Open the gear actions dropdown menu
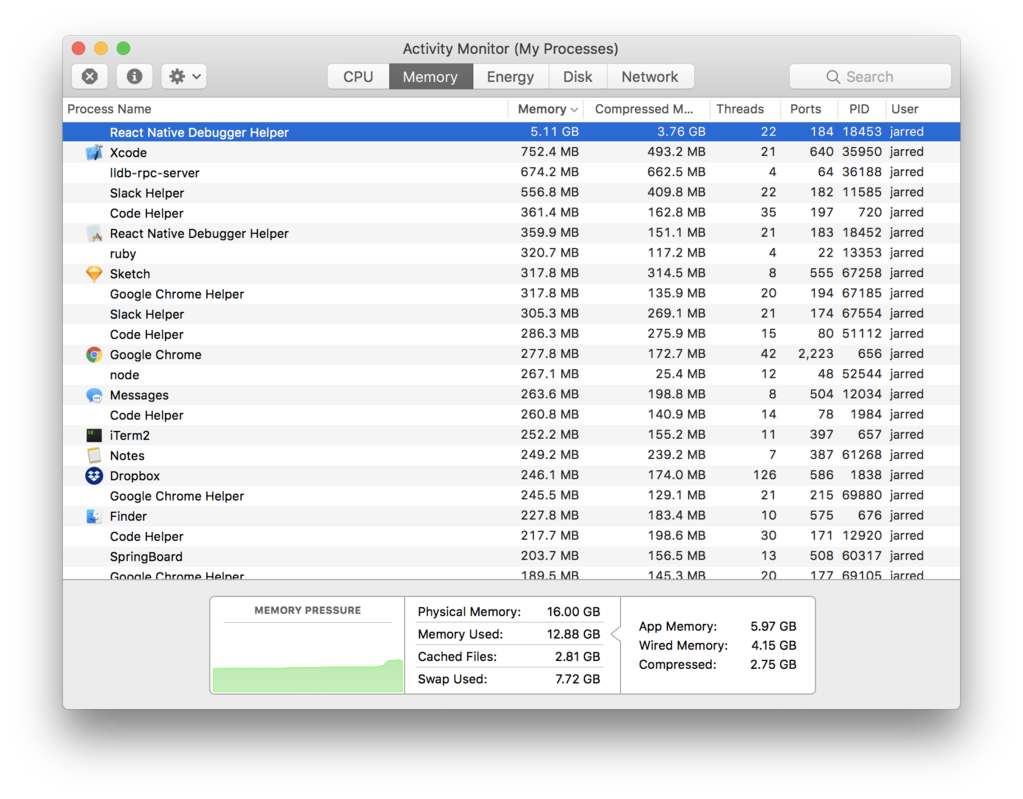Image resolution: width=1023 pixels, height=799 pixels. pos(185,76)
